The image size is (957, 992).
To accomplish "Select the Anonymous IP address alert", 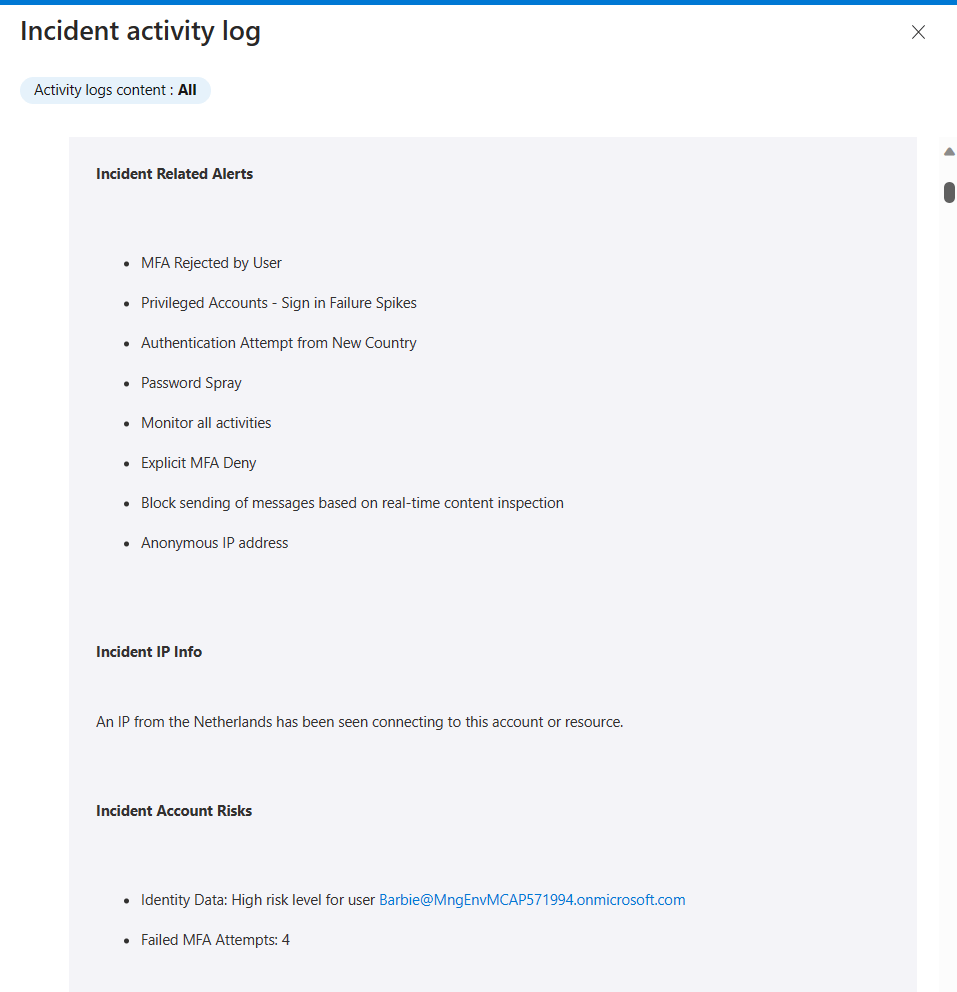I will click(x=214, y=543).
